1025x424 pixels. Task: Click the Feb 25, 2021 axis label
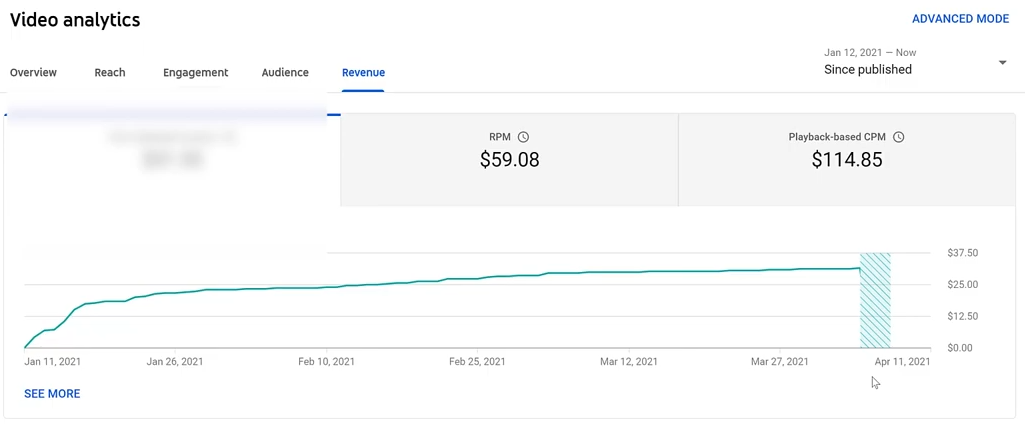click(x=477, y=362)
